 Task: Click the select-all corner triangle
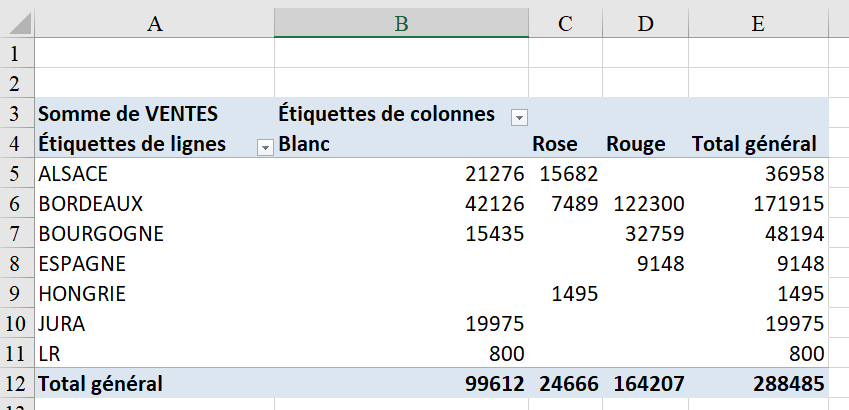point(17,24)
